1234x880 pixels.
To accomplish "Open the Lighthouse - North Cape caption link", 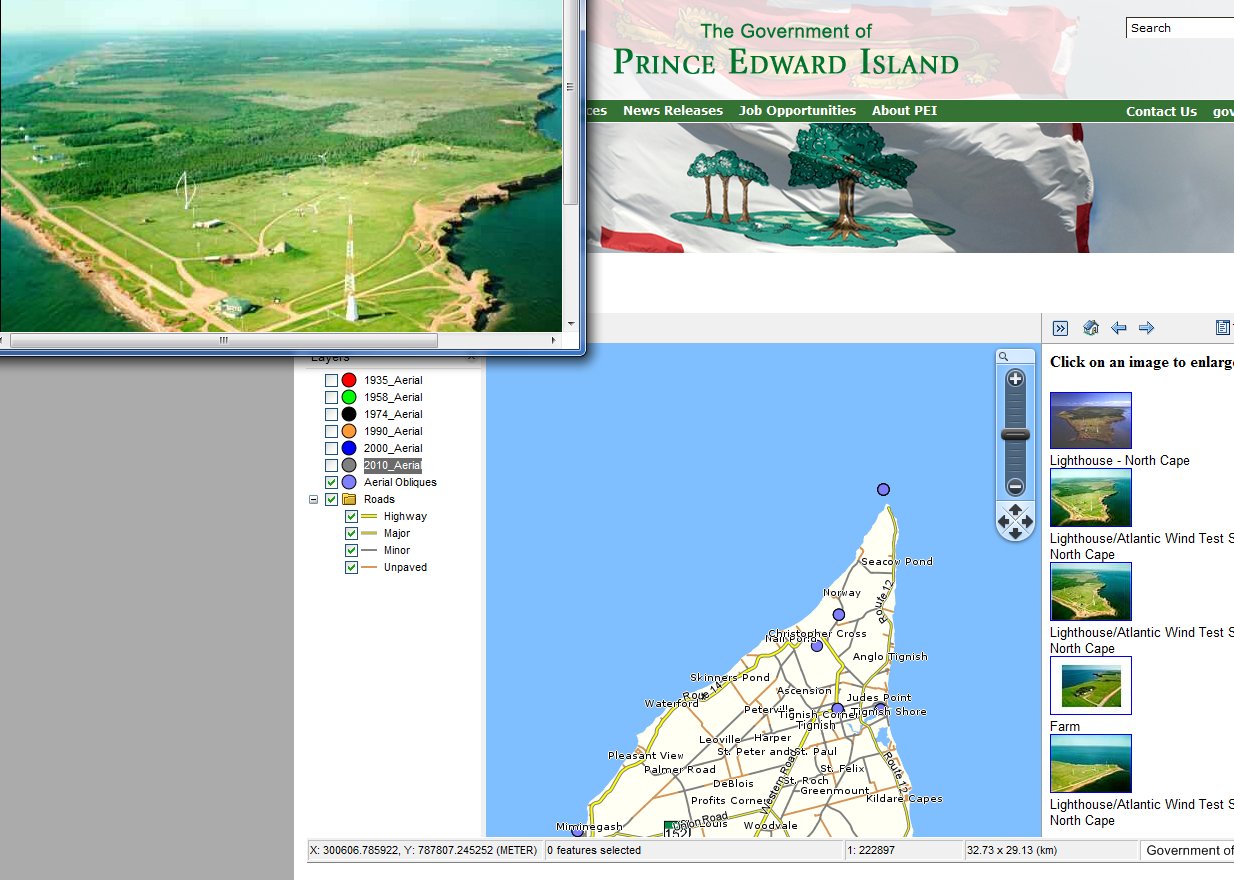I will [x=1120, y=461].
